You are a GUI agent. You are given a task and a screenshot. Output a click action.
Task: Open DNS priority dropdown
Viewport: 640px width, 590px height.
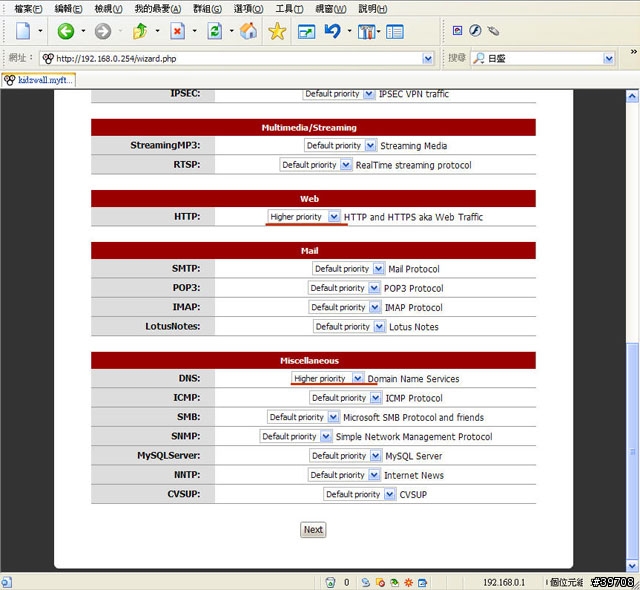coord(327,378)
